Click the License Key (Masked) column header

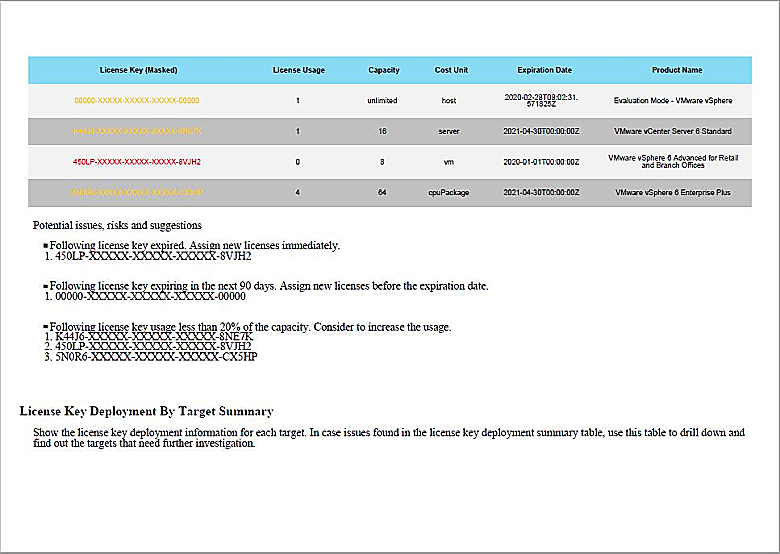pos(138,70)
